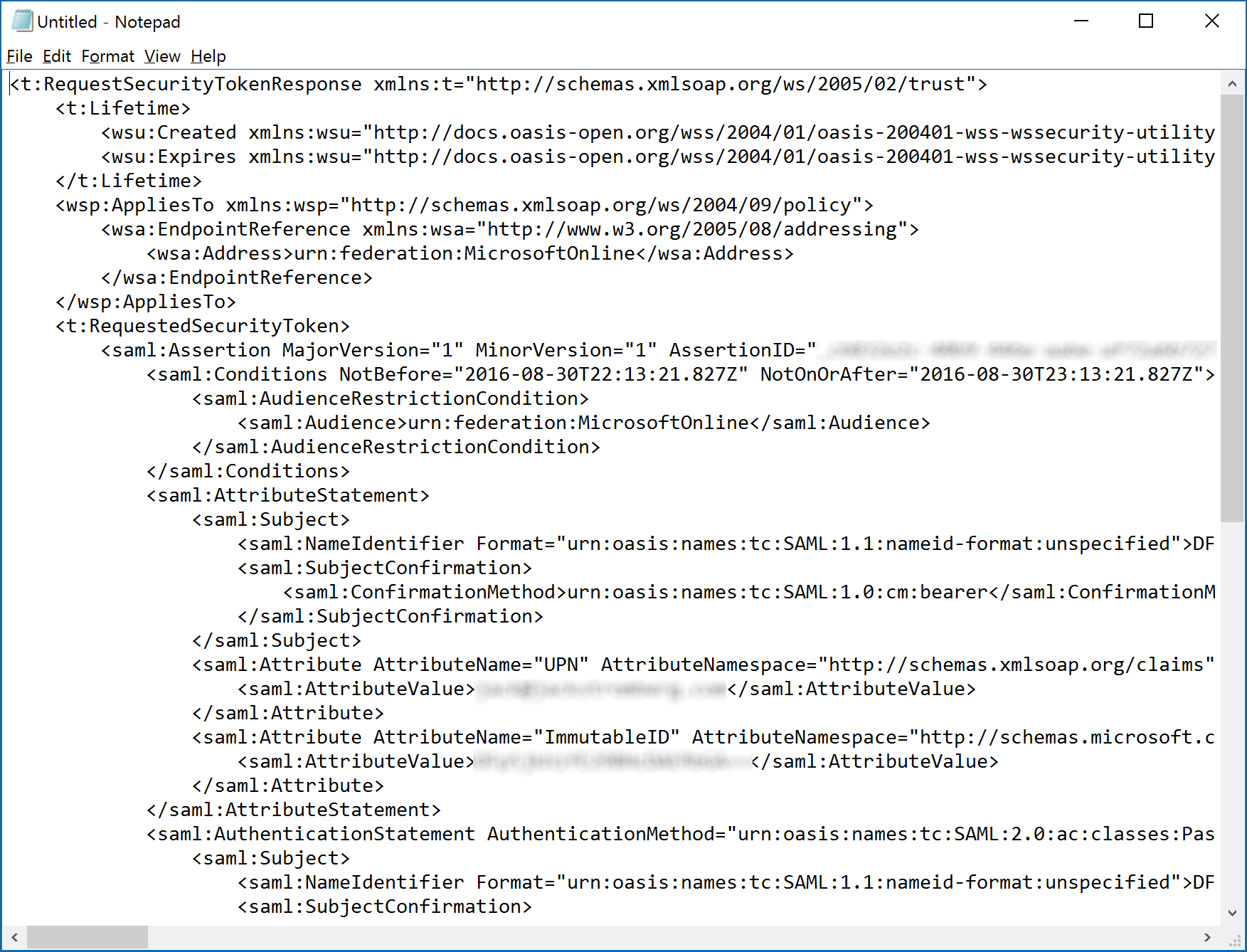Click the horizontal scrollbar thumb
This screenshot has height=952, width=1247.
(x=87, y=937)
